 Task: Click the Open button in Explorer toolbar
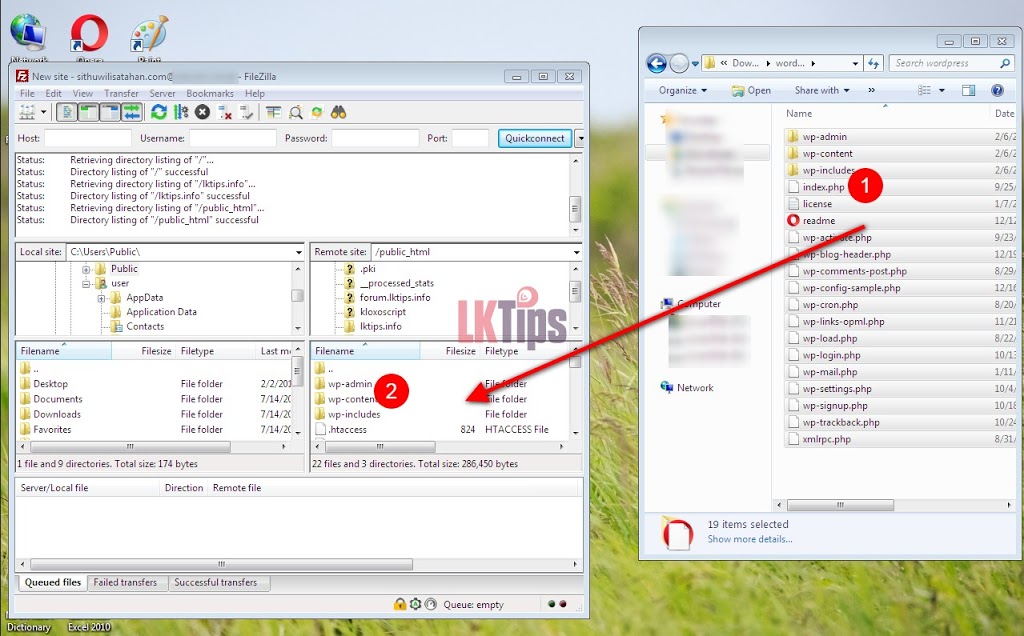(x=751, y=91)
